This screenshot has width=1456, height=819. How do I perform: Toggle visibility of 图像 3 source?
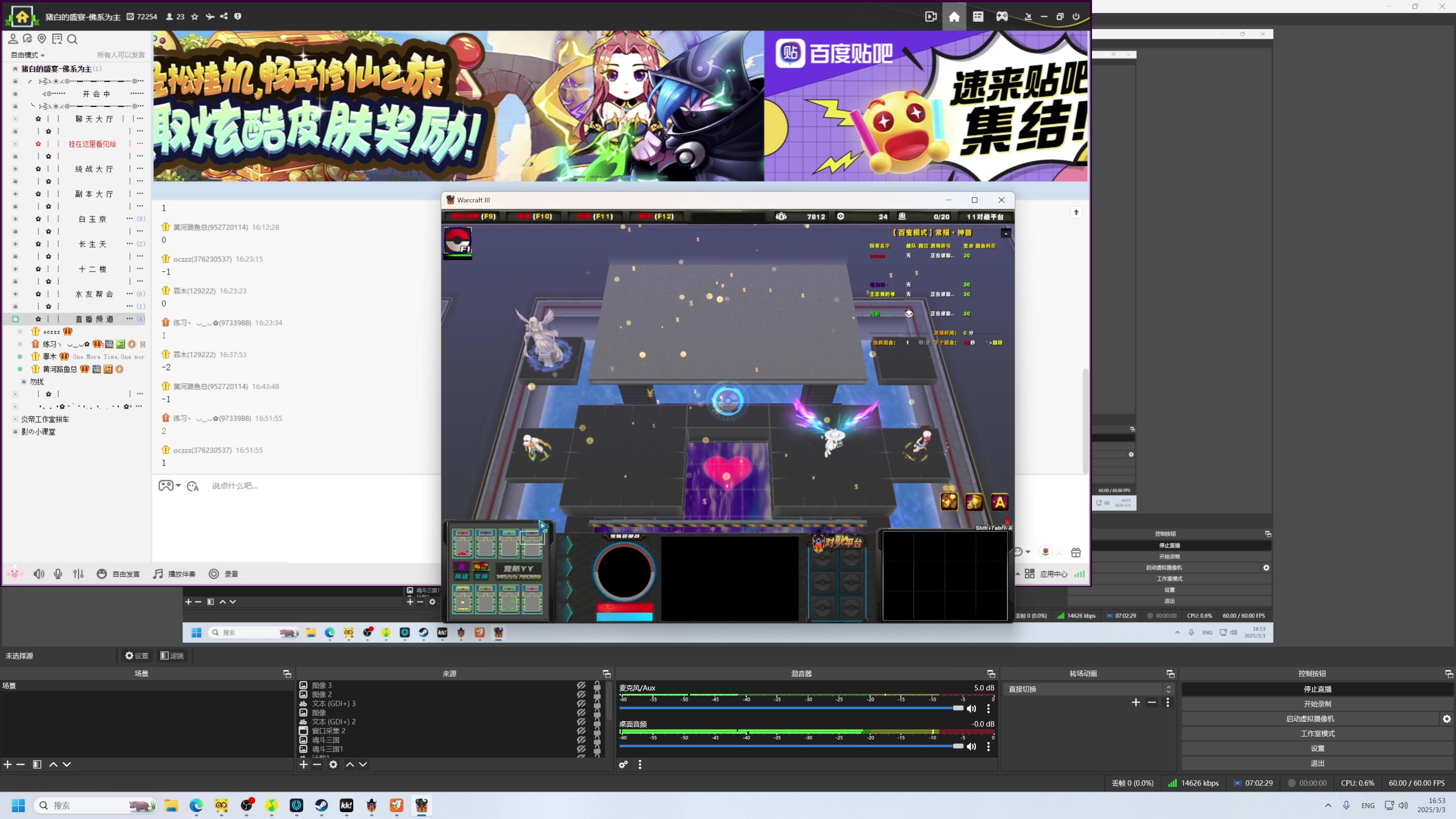(581, 685)
